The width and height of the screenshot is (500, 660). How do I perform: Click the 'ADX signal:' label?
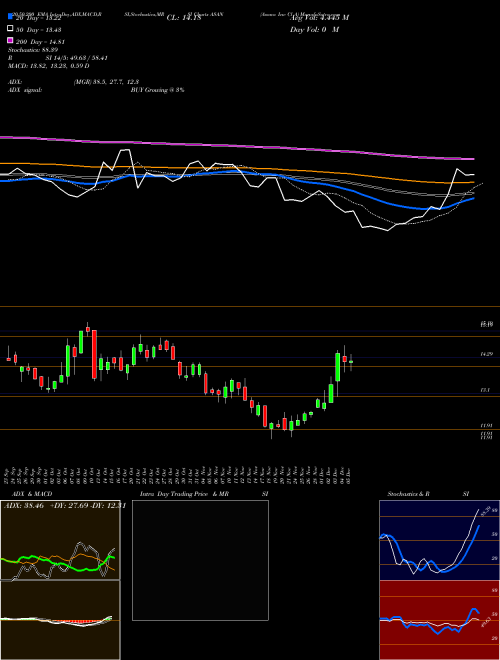pos(25,90)
